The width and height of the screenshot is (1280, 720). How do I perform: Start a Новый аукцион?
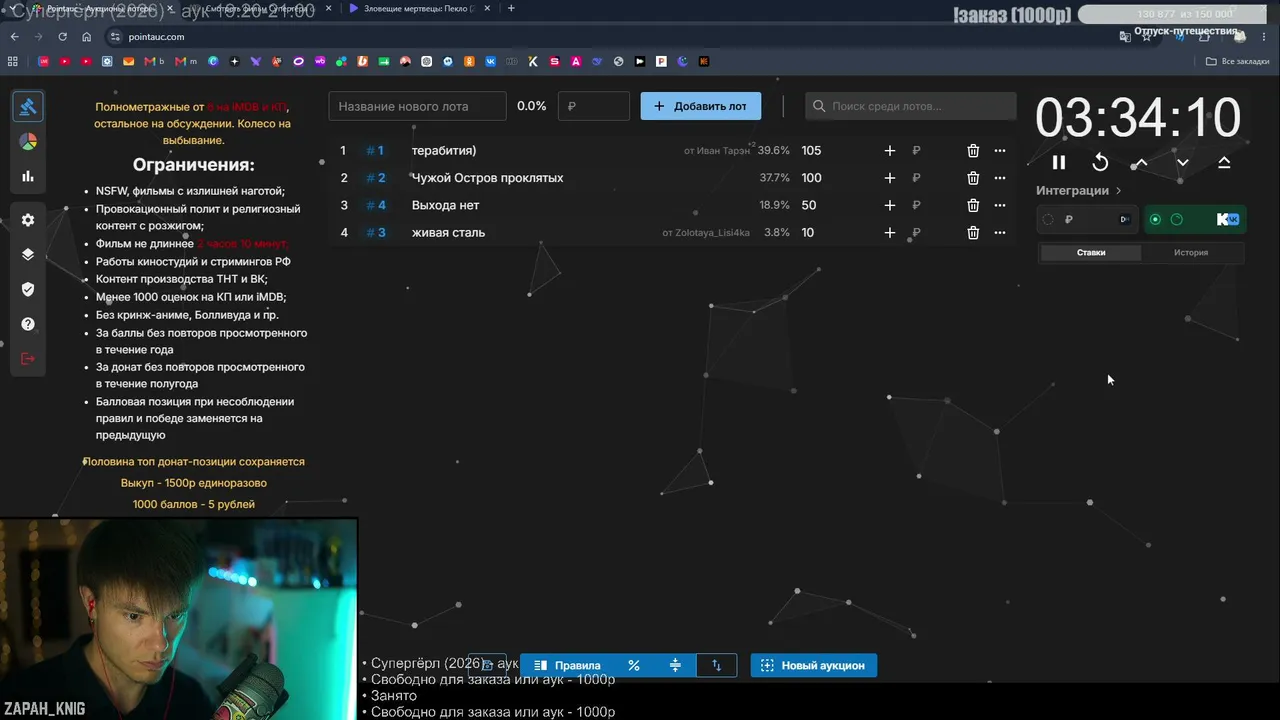pos(814,665)
